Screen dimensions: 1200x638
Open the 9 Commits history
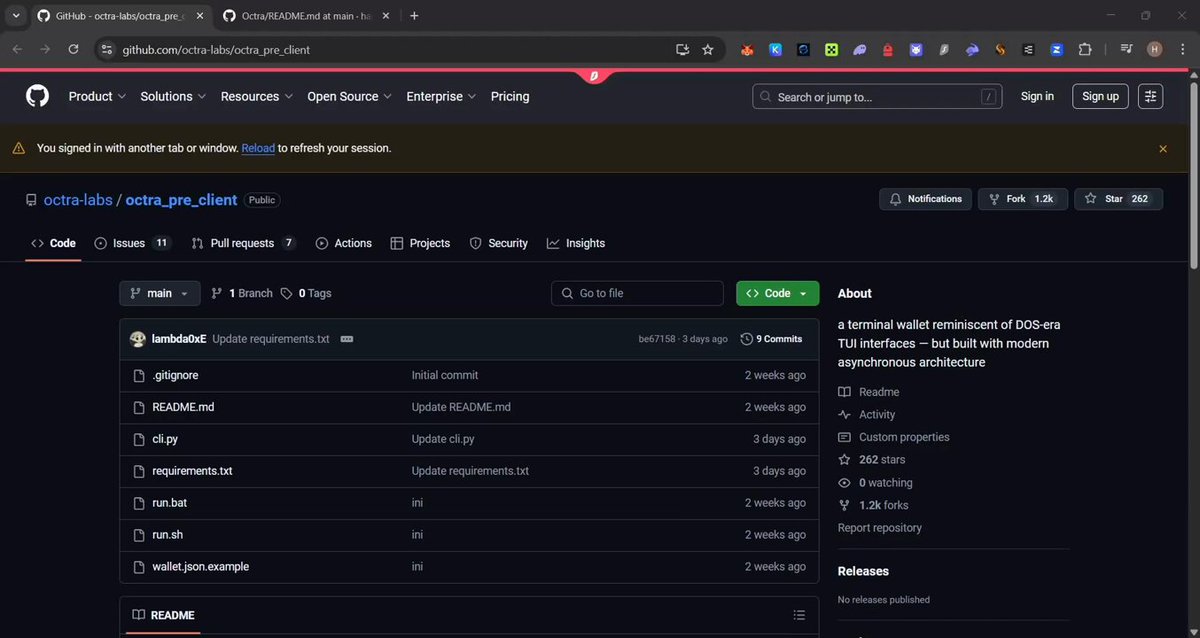tap(771, 339)
